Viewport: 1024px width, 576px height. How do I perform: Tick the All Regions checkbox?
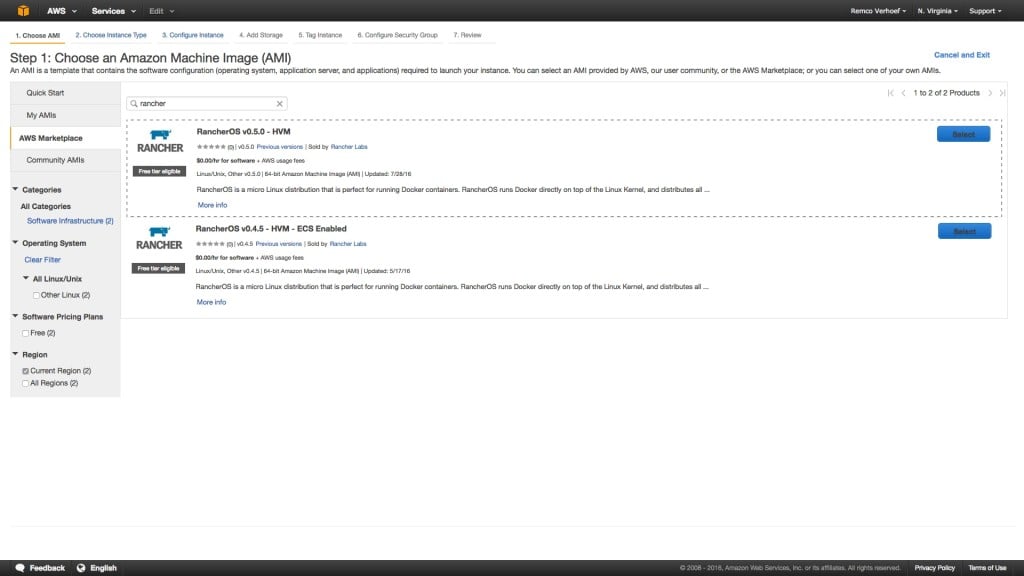[x=25, y=383]
